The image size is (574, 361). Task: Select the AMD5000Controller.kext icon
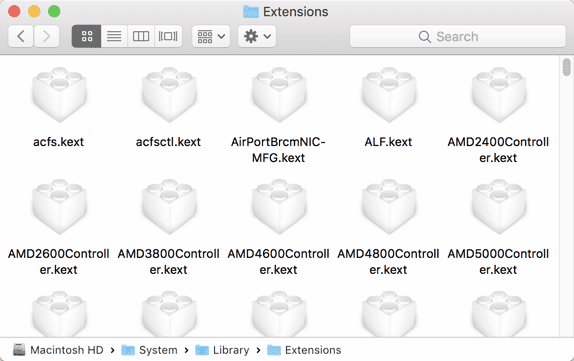499,206
